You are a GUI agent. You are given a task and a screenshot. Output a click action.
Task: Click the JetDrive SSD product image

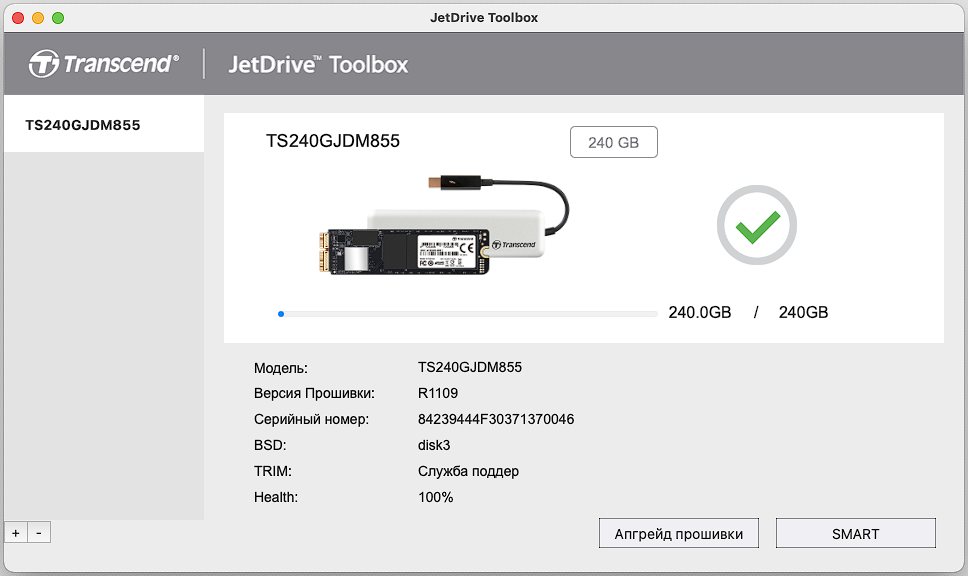pos(444,226)
